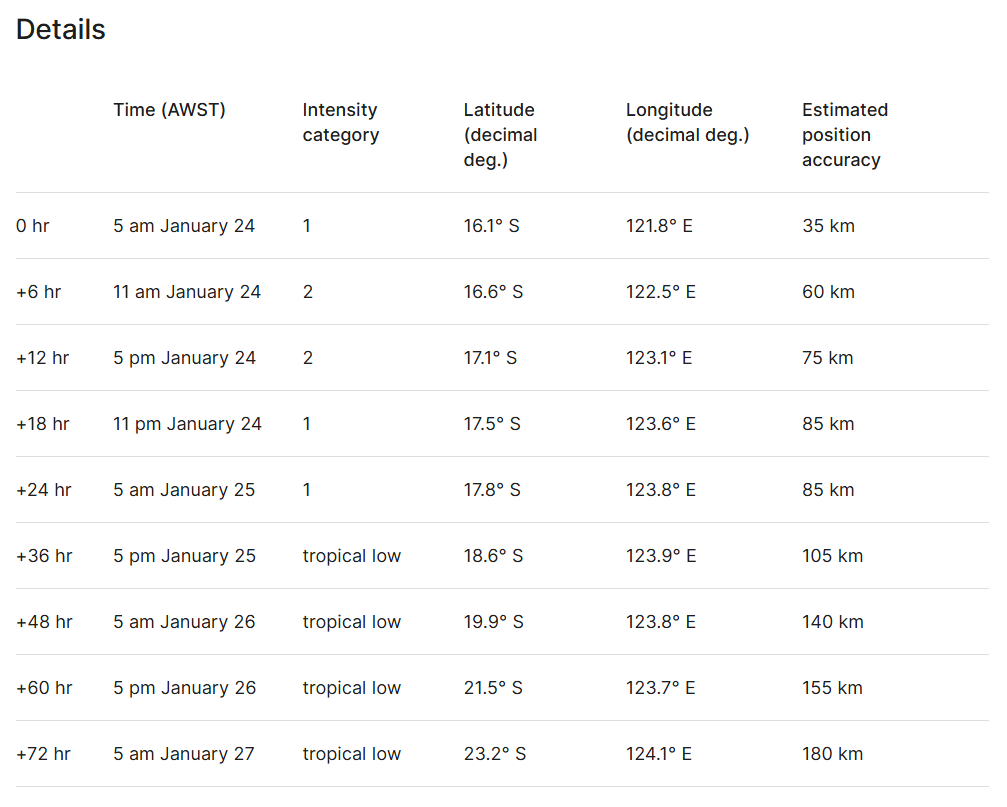Click the Time (AWST) column header
Image resolution: width=1007 pixels, height=807 pixels.
pos(169,110)
